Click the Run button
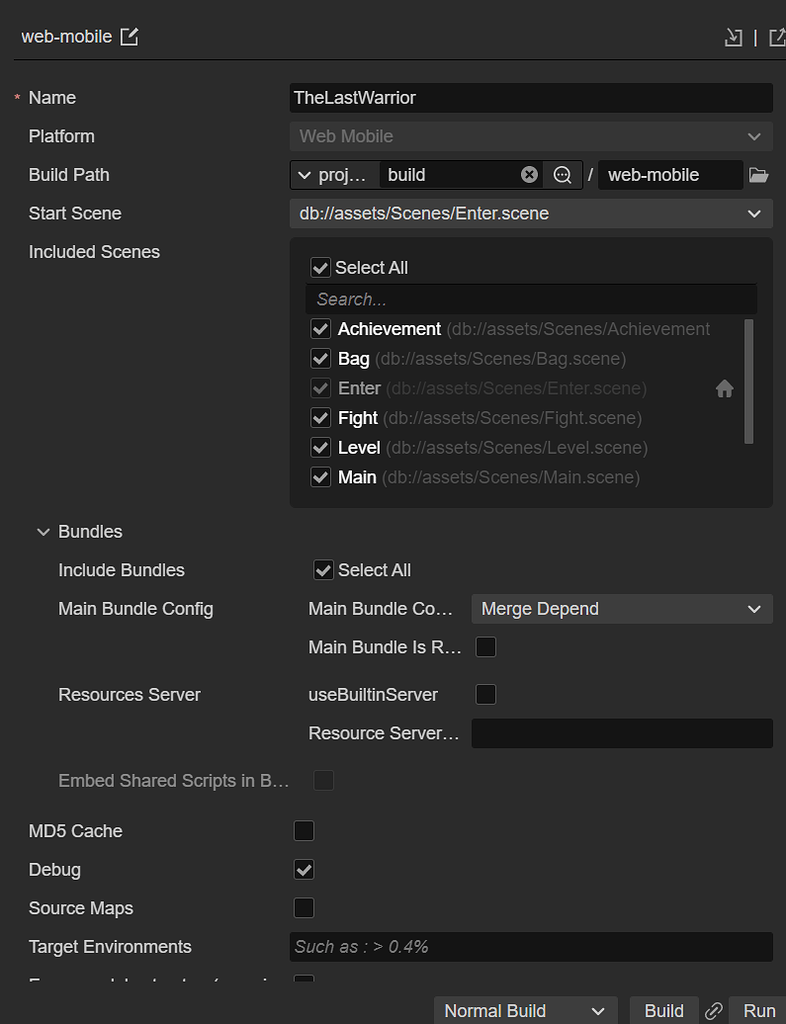Image resolution: width=786 pixels, height=1024 pixels. click(x=759, y=1011)
